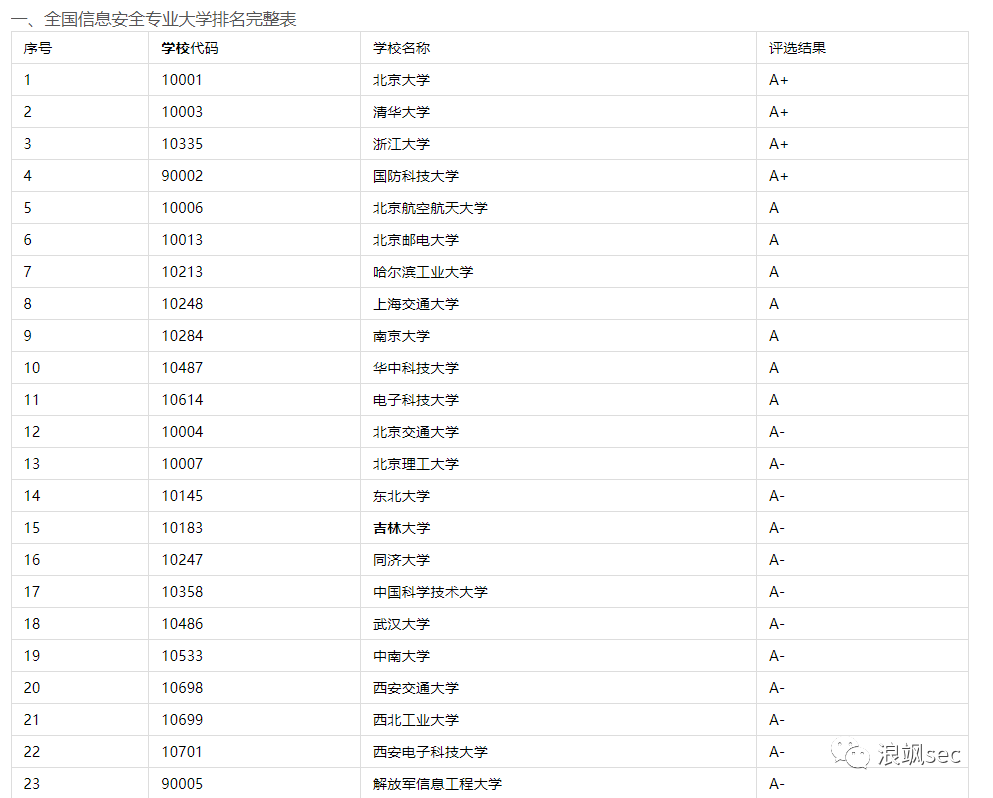Click school code 10358
The width and height of the screenshot is (993, 798).
click(182, 592)
